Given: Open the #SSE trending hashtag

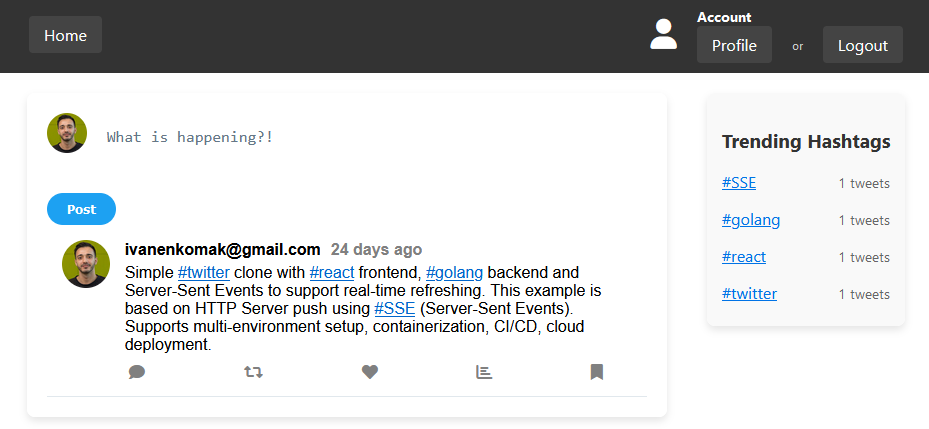Looking at the screenshot, I should [739, 183].
